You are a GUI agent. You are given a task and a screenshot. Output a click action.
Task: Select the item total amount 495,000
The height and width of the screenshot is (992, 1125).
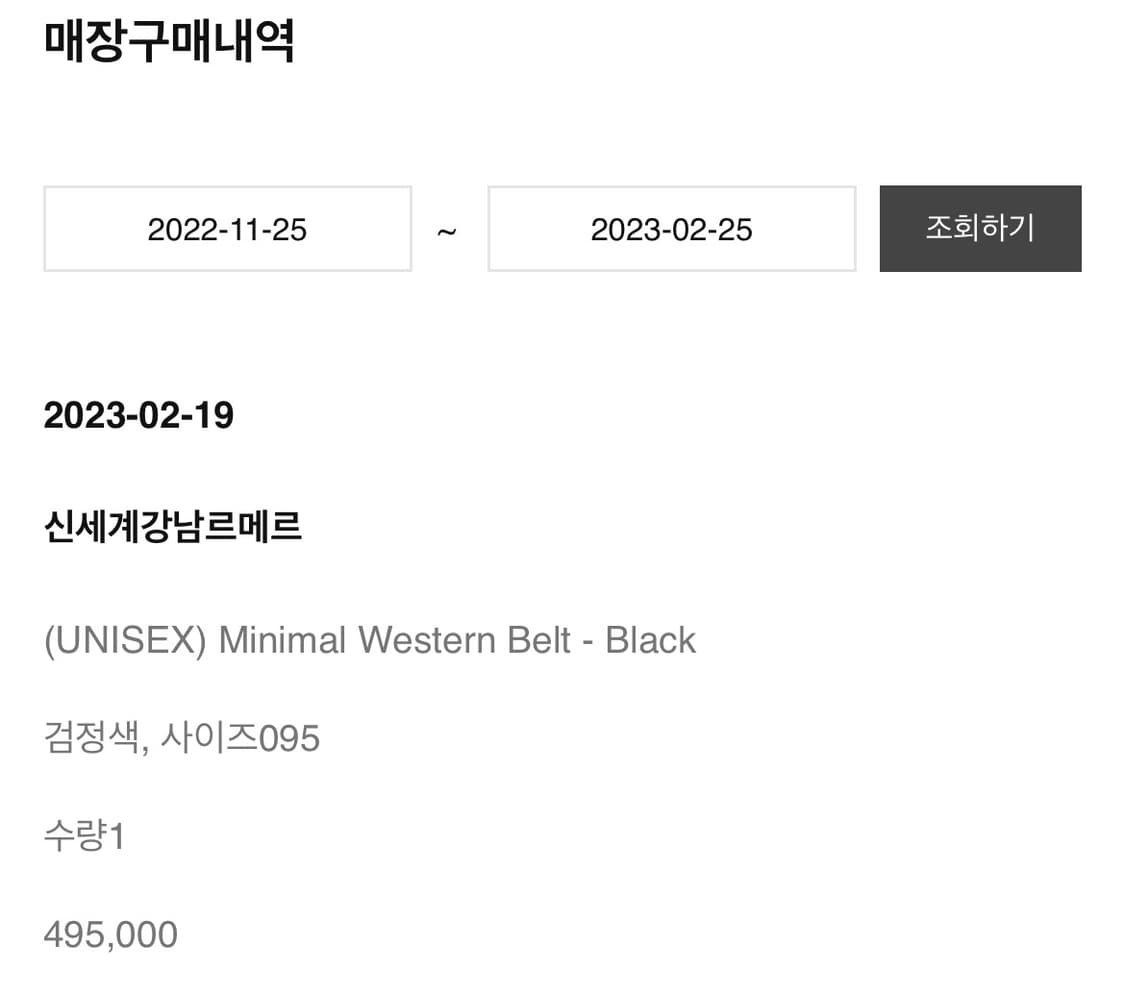click(110, 933)
